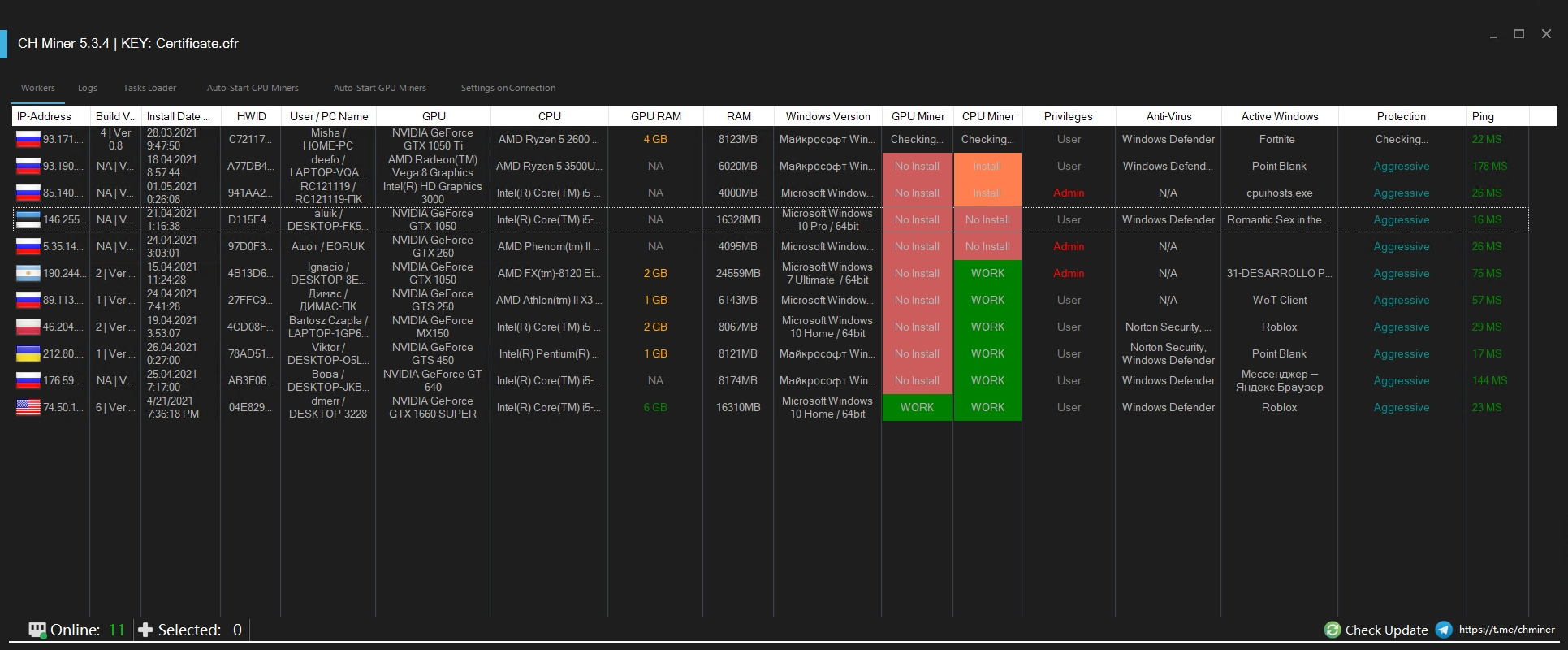1568x650 pixels.
Task: Click the plus icon beside Selected
Action: pyautogui.click(x=145, y=630)
